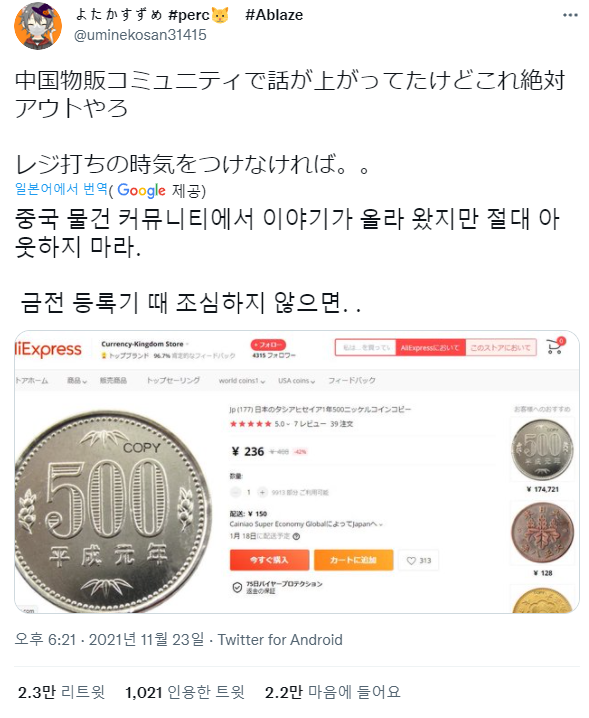The image size is (589, 718).
Task: Open the トップセーリング store tab
Action: point(173,381)
